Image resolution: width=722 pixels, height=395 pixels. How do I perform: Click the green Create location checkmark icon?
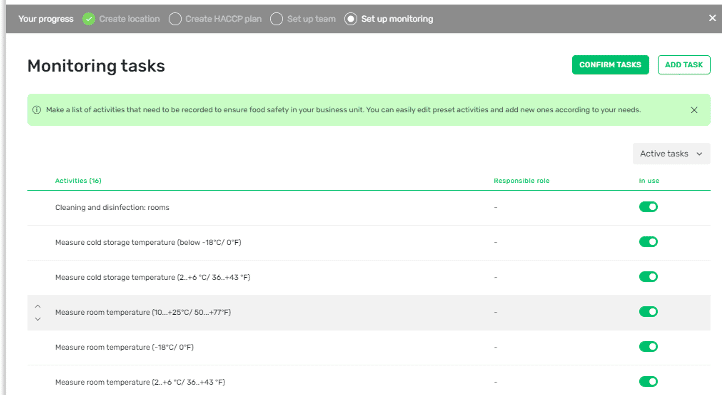click(x=88, y=19)
